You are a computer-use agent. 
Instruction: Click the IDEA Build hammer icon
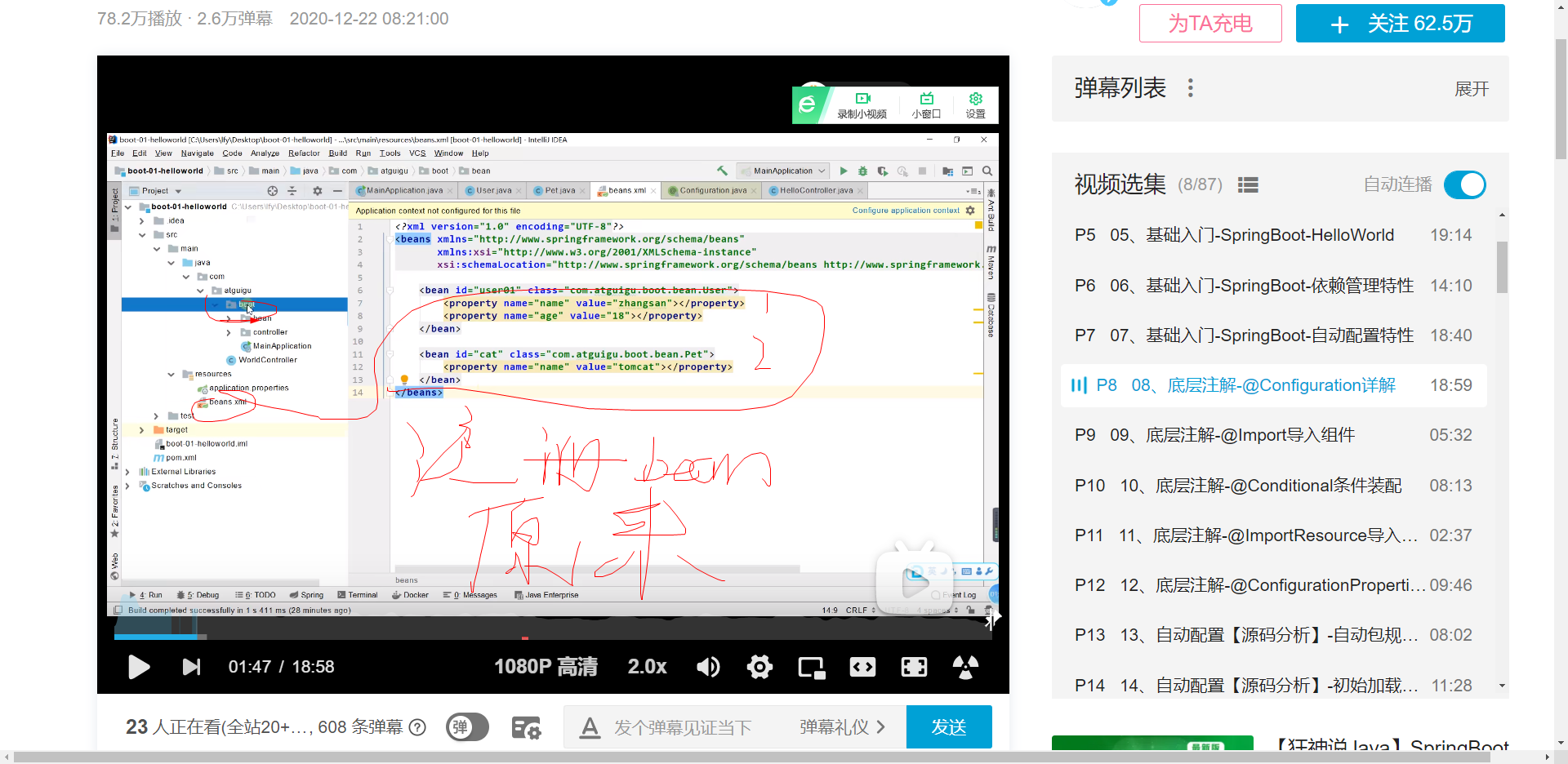click(x=722, y=171)
